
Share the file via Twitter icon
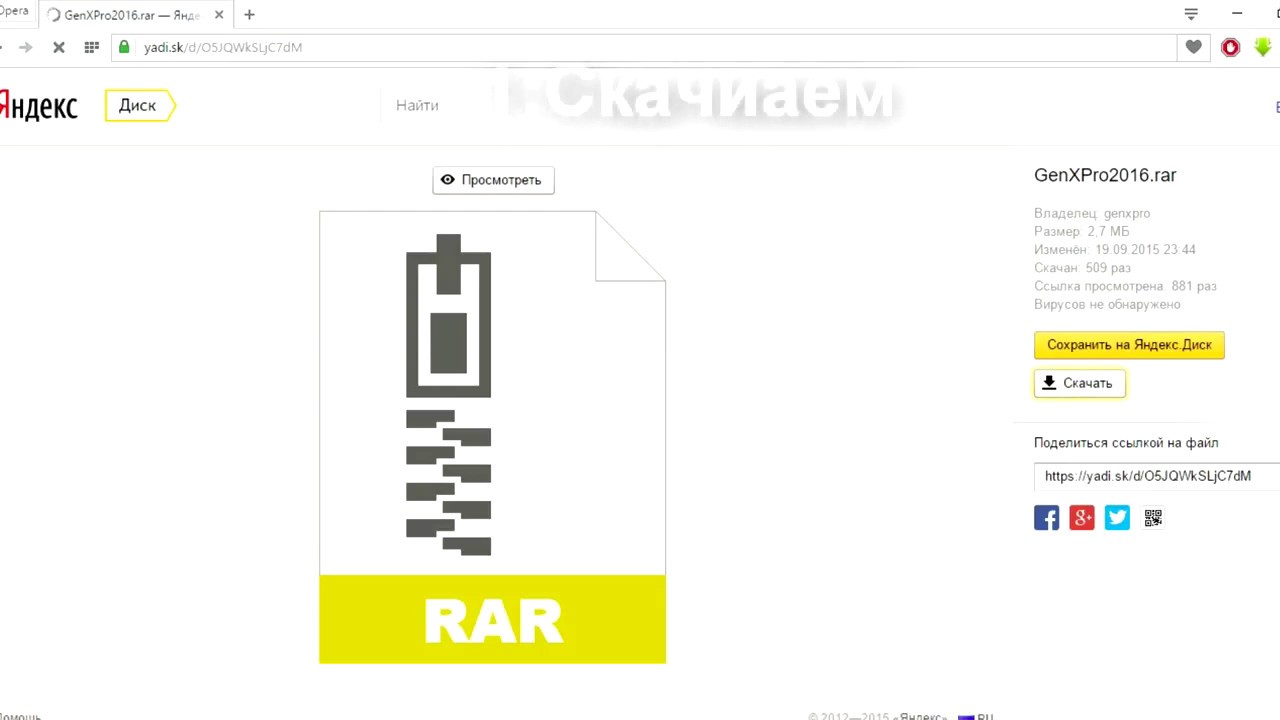[x=1117, y=518]
